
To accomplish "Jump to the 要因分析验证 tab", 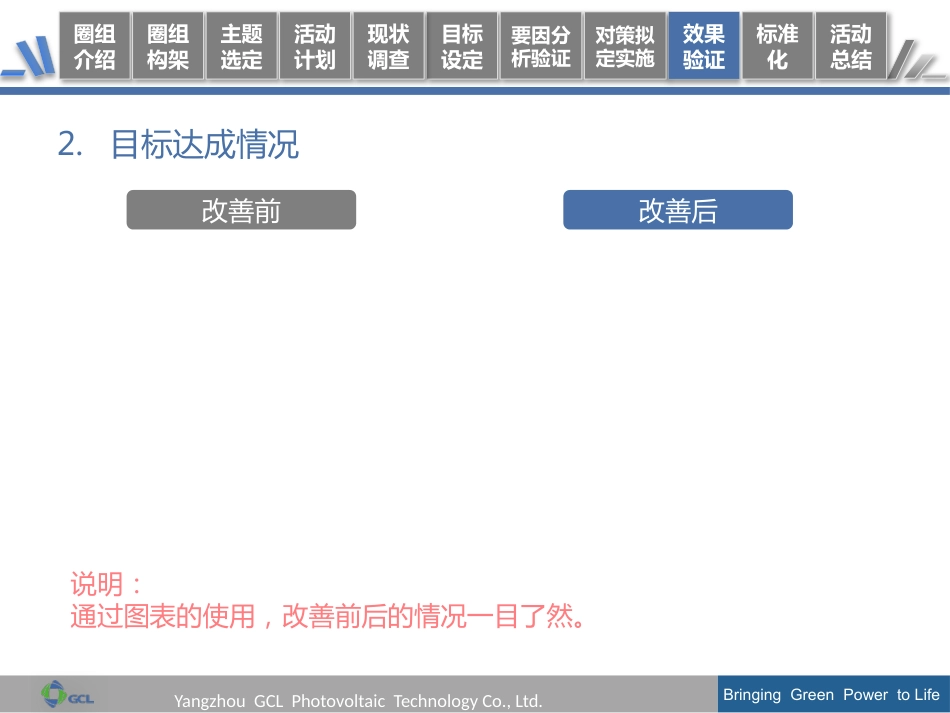I will point(540,46).
